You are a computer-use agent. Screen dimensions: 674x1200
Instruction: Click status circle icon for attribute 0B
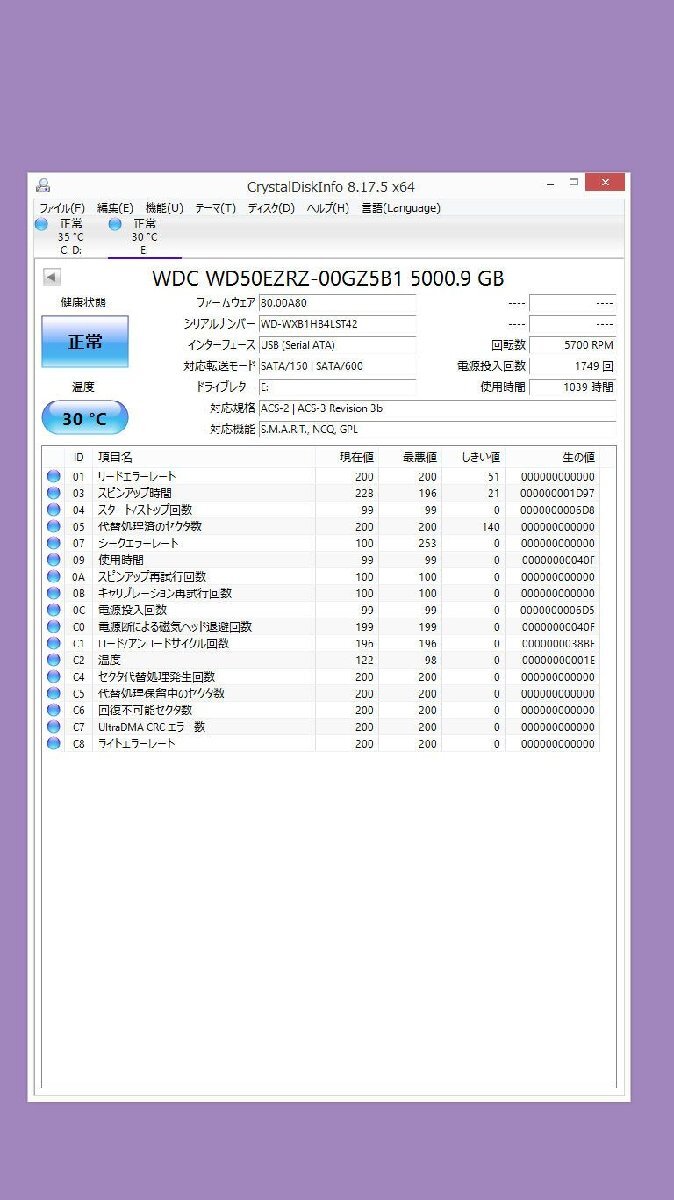(x=53, y=594)
